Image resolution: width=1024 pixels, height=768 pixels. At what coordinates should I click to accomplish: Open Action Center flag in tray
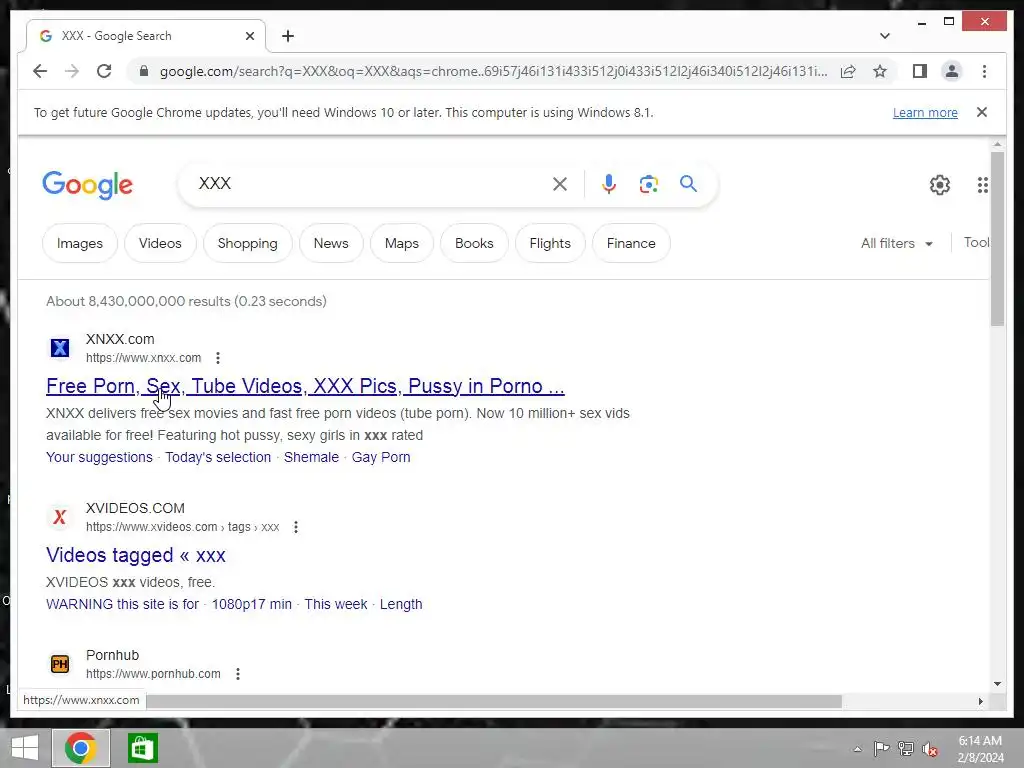pyautogui.click(x=881, y=749)
